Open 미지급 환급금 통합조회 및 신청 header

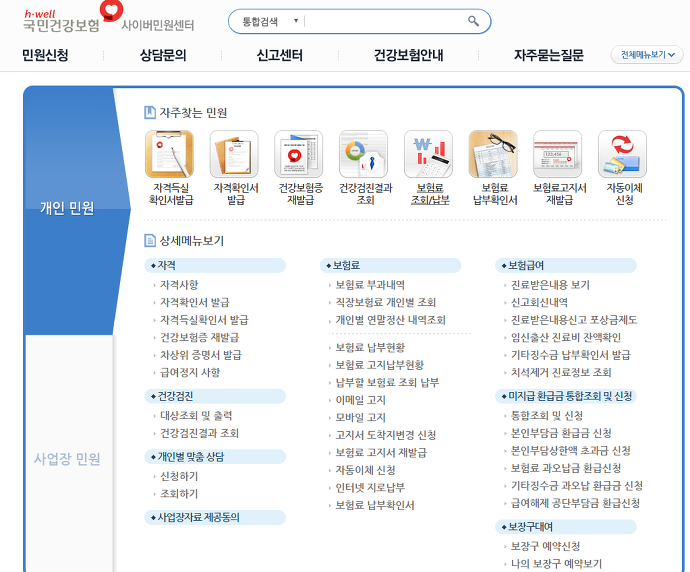point(566,396)
